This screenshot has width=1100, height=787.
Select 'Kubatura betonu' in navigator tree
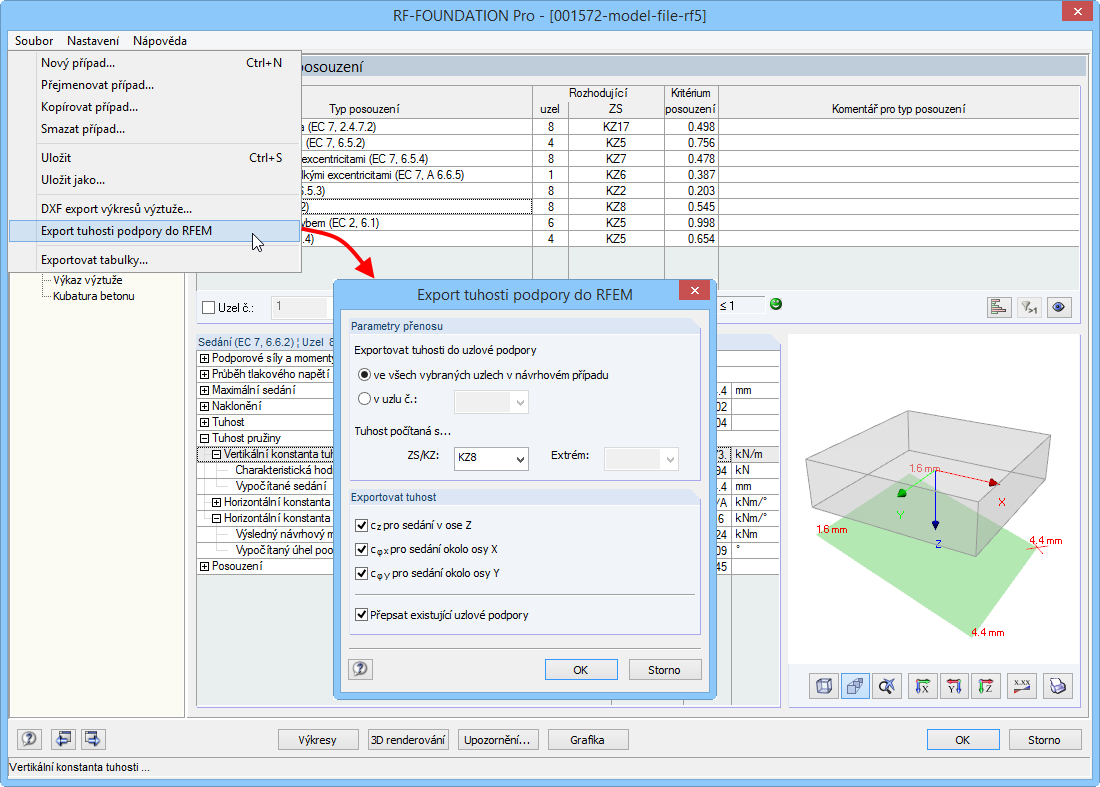point(93,296)
